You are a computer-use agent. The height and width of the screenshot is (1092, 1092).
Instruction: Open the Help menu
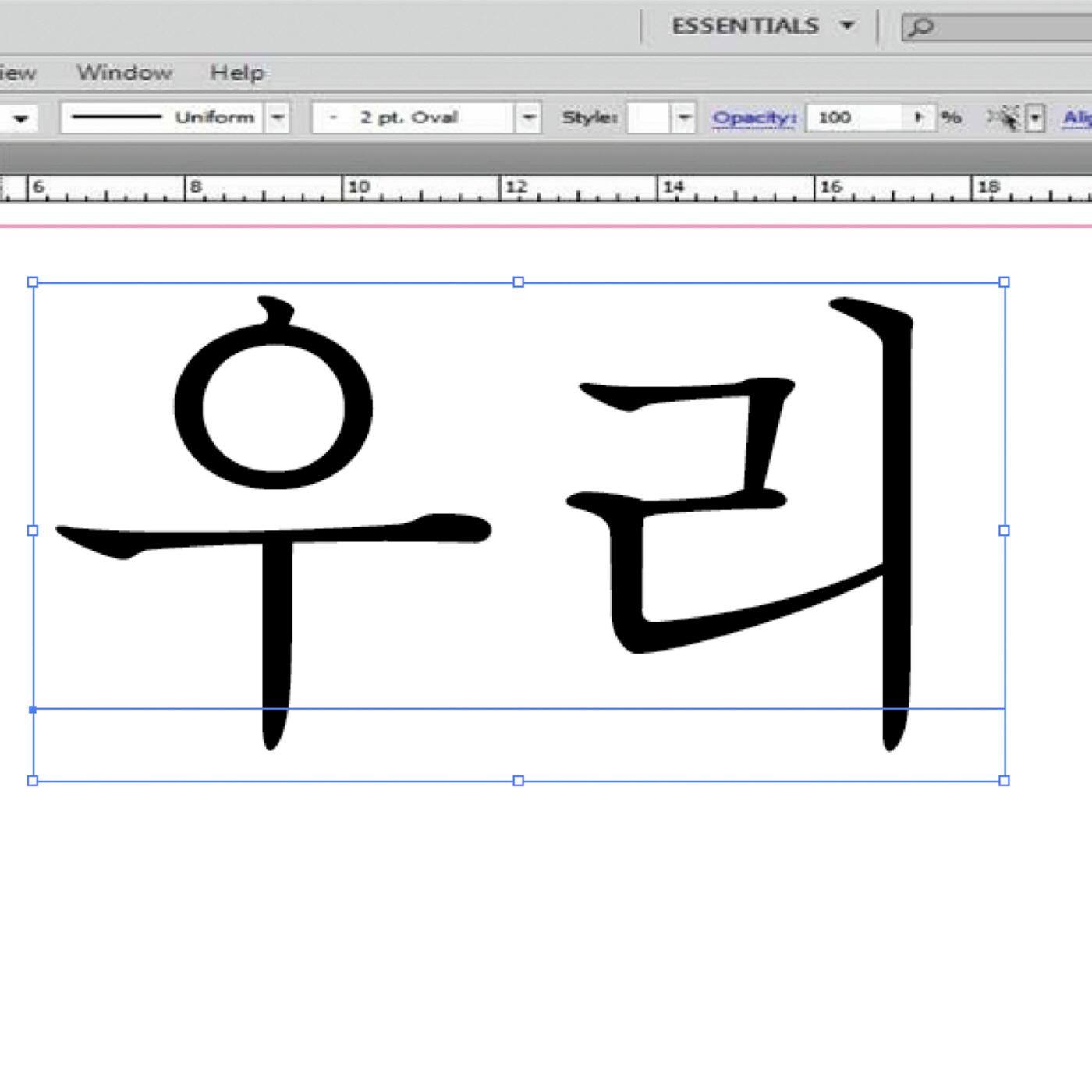(x=237, y=73)
